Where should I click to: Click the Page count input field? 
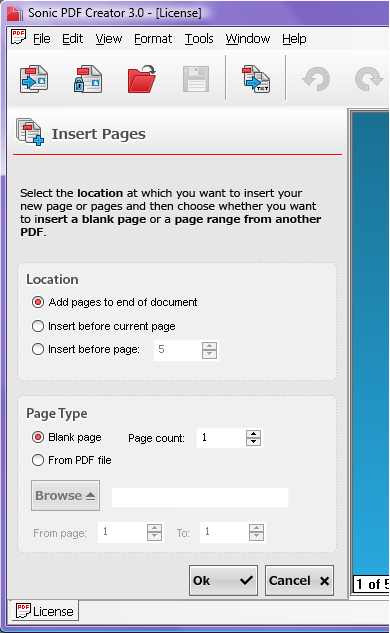point(221,438)
